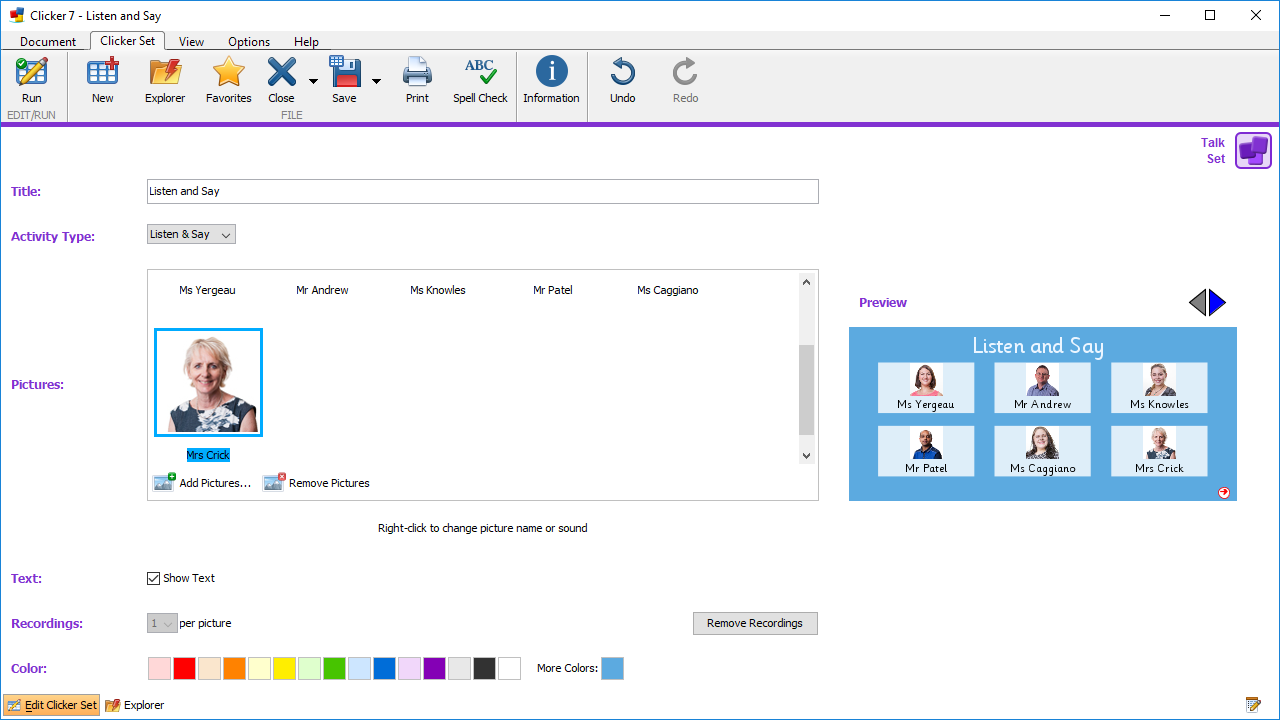Click the Ms Caggiano name in pictures list

(x=667, y=290)
